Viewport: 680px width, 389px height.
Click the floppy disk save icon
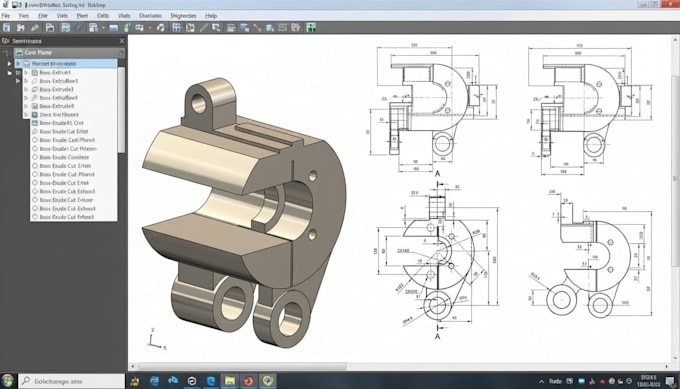point(65,28)
